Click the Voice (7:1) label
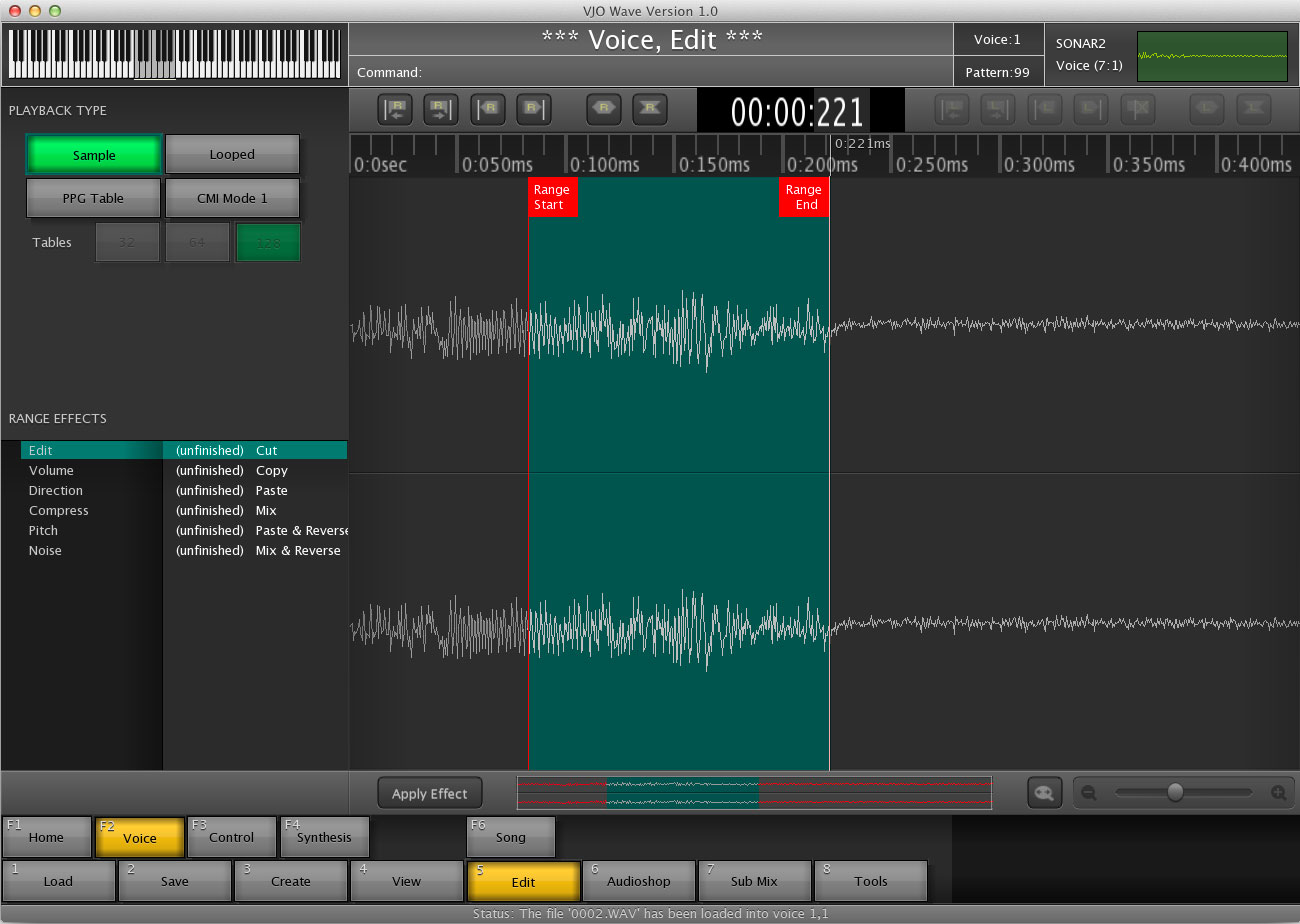This screenshot has width=1300, height=924. [x=1089, y=65]
